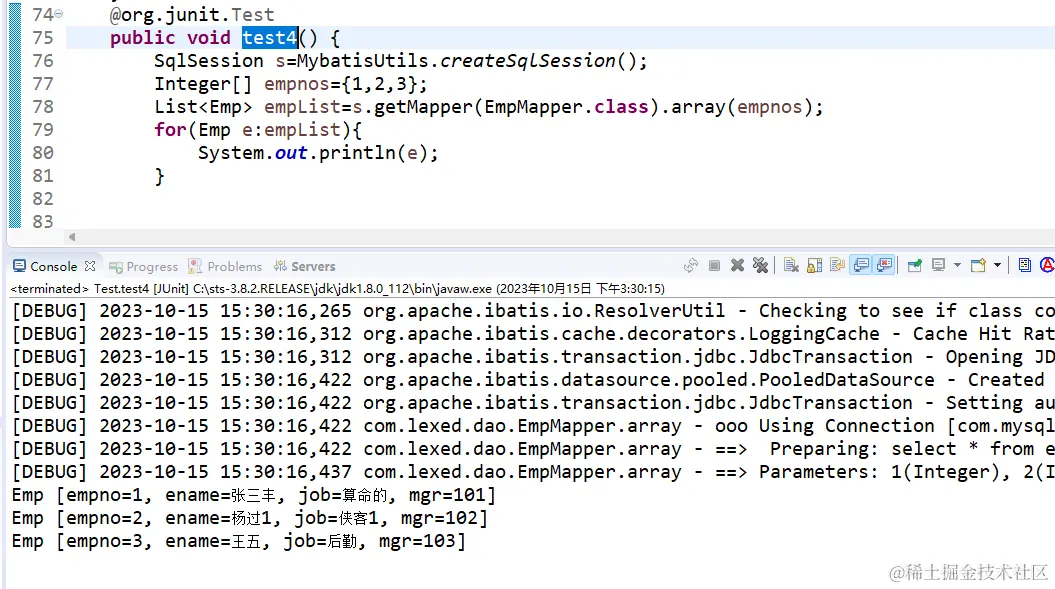Screen dimensions: 1055x589
Task: Click console line with ResolverUtil
Action: pos(533,311)
